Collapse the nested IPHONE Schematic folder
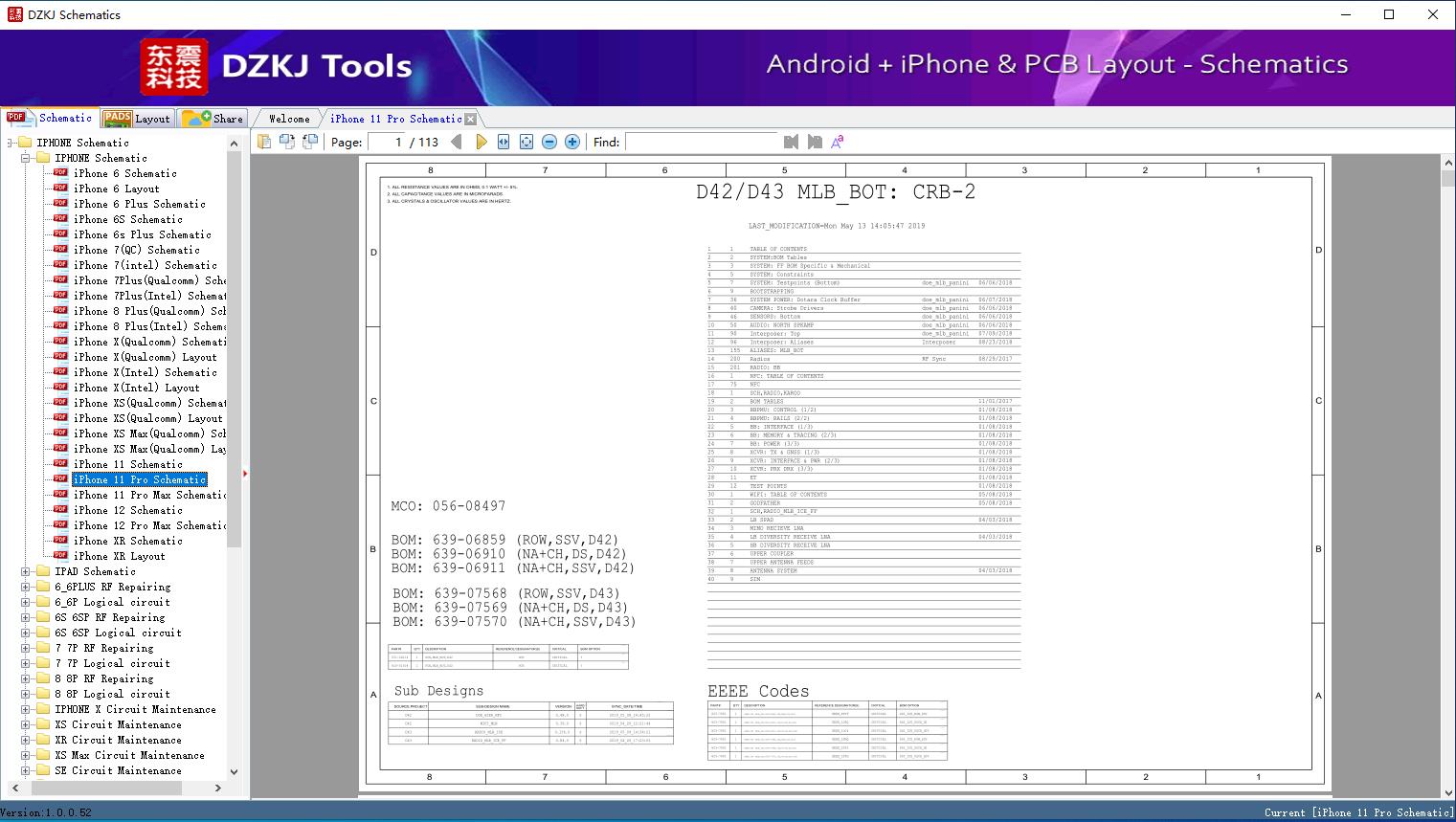Viewport: 1456px width, 822px height. (26, 158)
